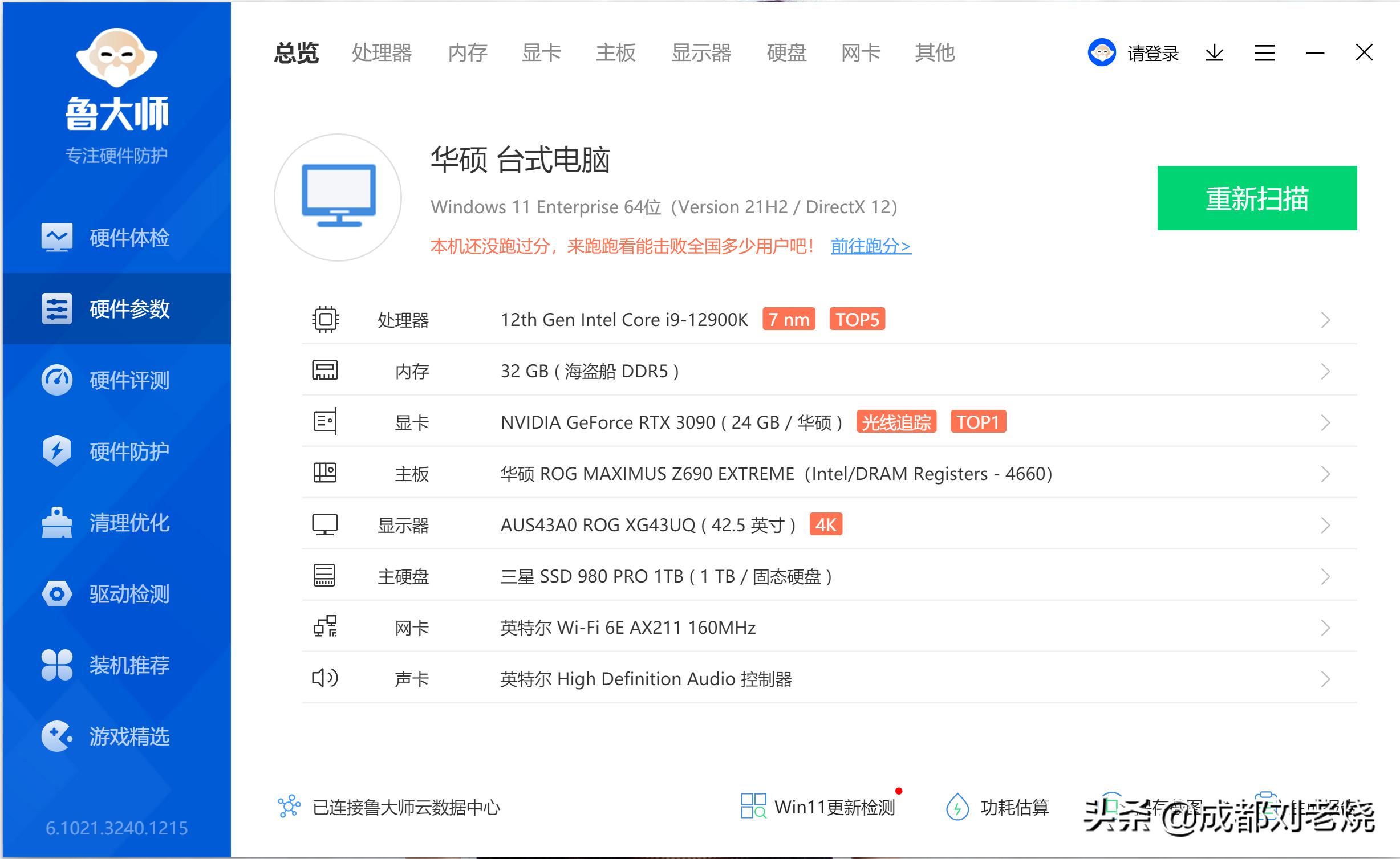The image size is (1400, 859).
Task: Open the download manager arrow icon
Action: pos(1215,52)
